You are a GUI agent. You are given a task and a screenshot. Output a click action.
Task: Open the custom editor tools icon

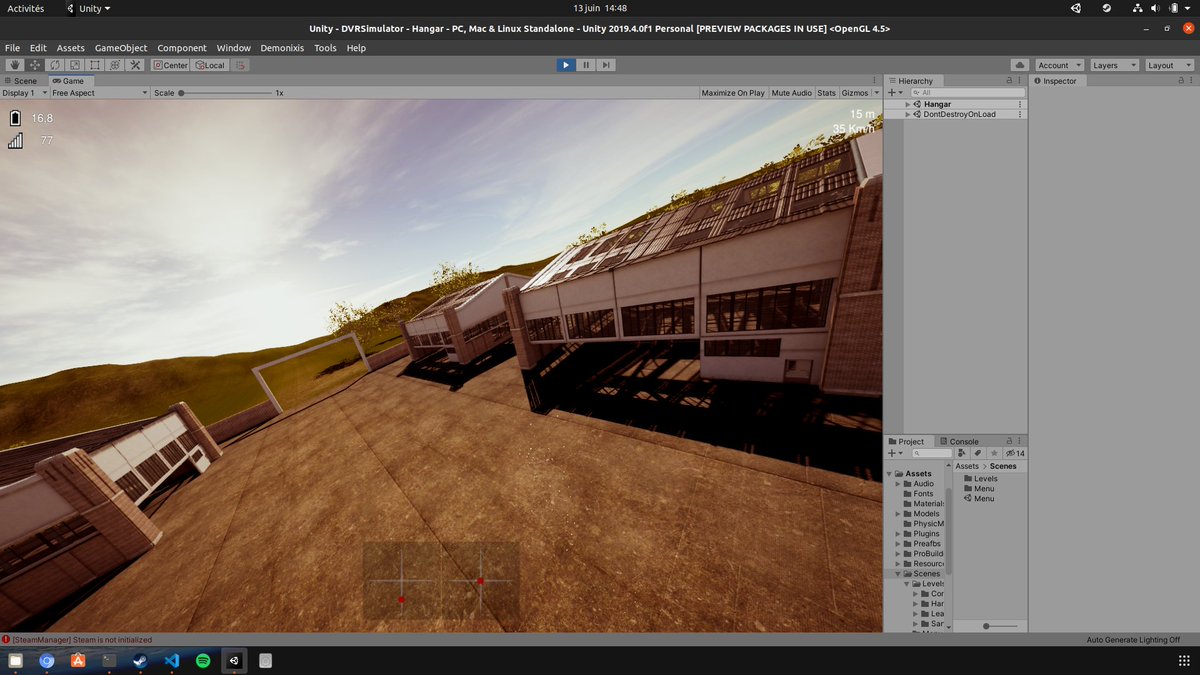coord(135,65)
